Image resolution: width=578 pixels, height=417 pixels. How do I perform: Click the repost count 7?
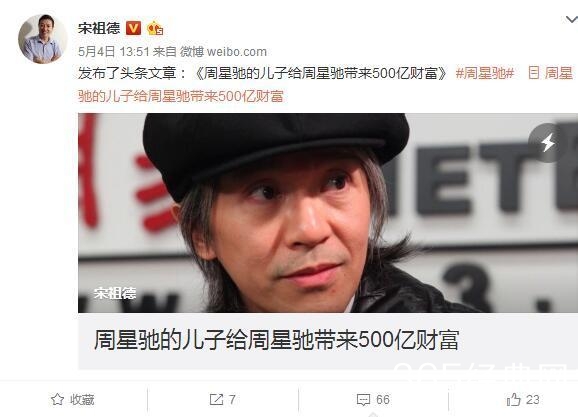pyautogui.click(x=232, y=399)
